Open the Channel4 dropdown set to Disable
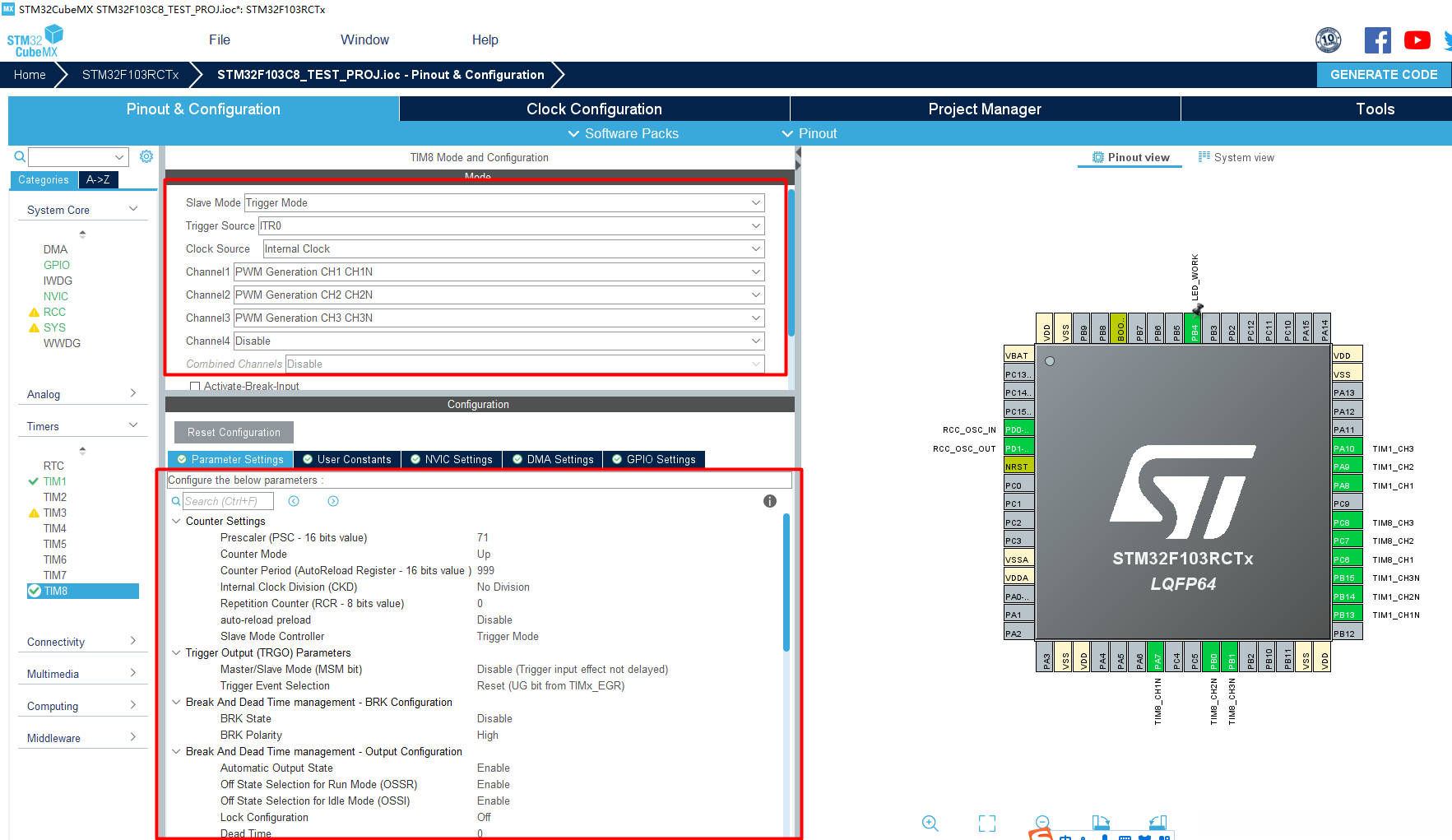 (499, 341)
